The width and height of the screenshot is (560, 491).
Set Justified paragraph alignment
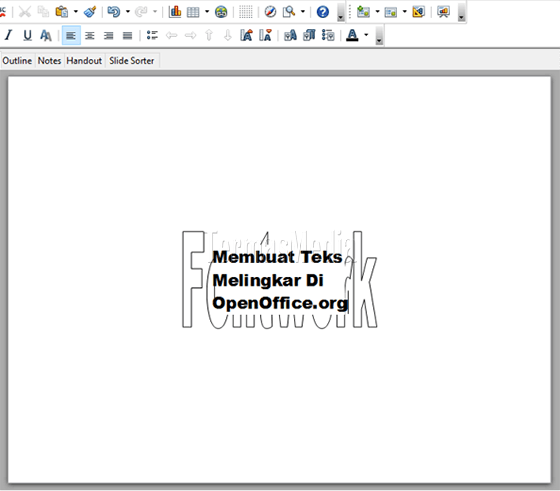pos(128,35)
